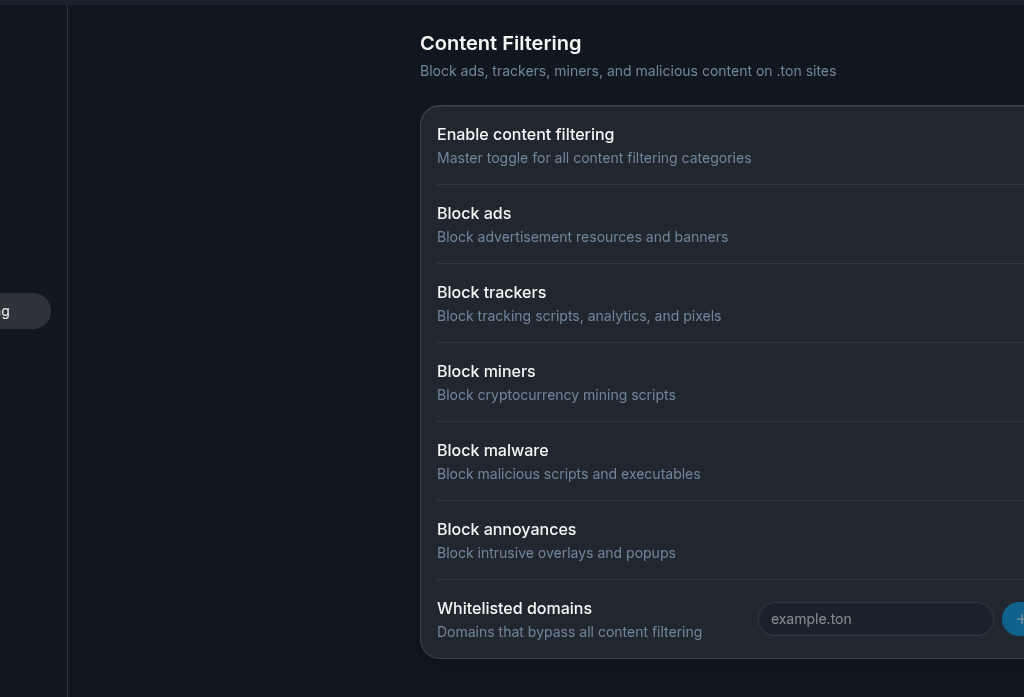Select the Block miners setting row
This screenshot has width=1024, height=697.
click(x=700, y=382)
